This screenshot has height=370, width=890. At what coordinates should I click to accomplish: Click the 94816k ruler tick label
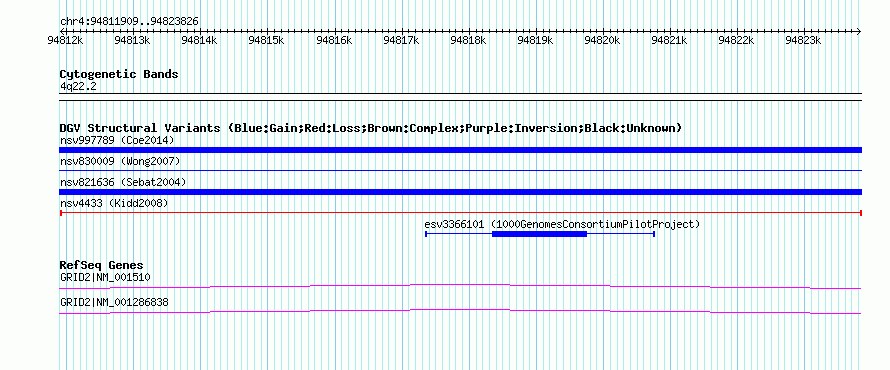tap(334, 40)
